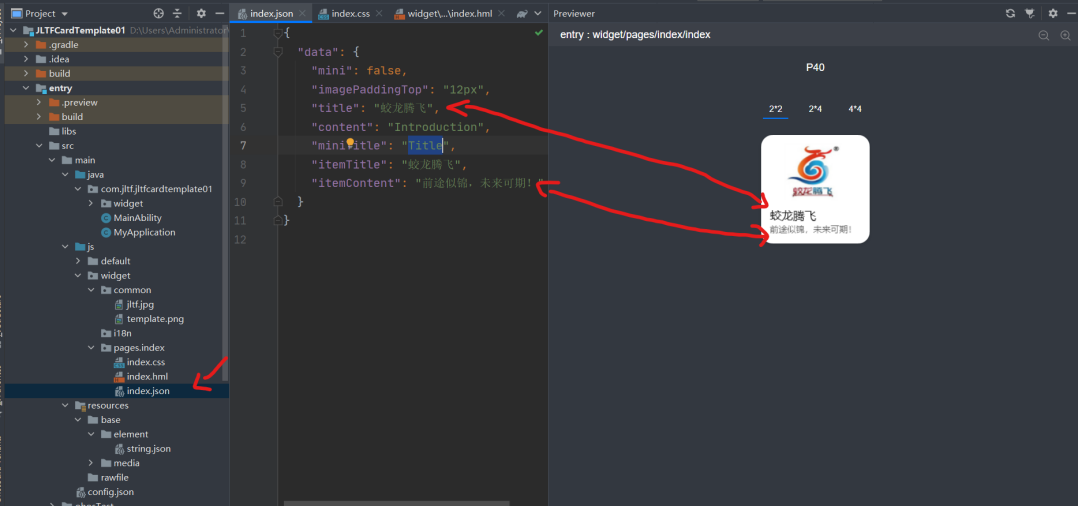
Task: Select the 4*4 card size
Action: pos(855,108)
